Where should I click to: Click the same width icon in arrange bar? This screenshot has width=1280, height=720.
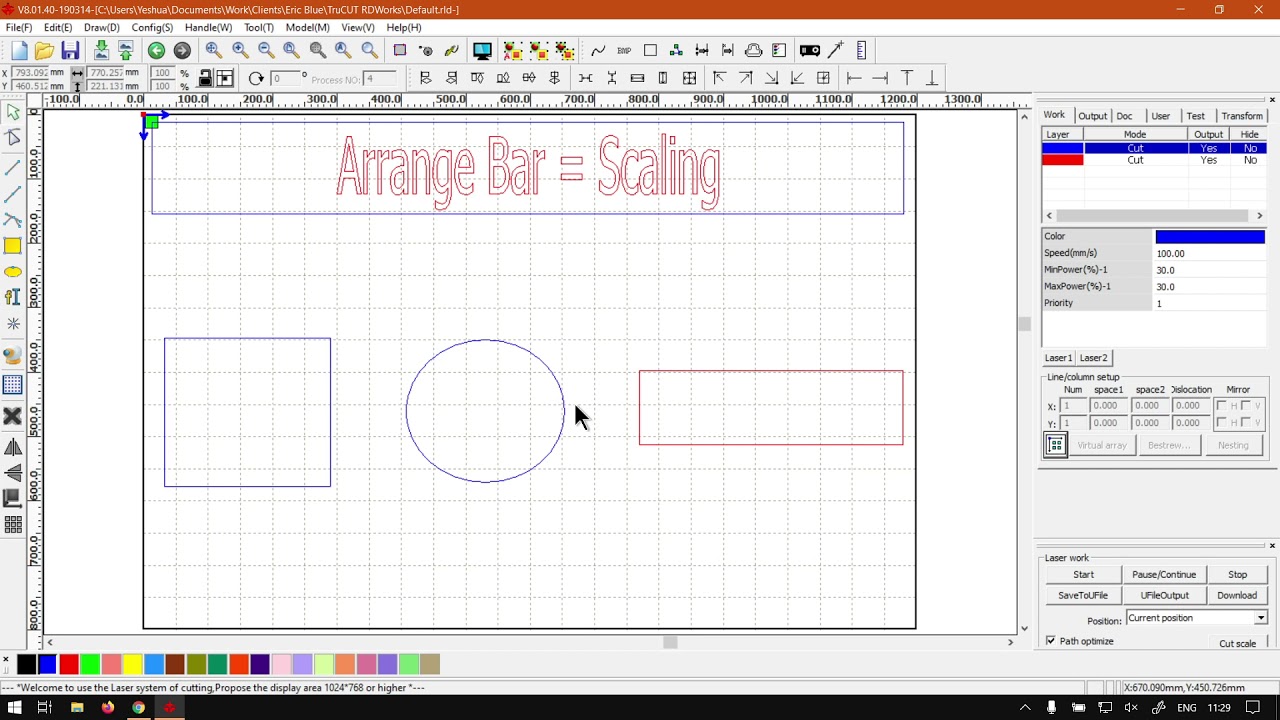[637, 78]
